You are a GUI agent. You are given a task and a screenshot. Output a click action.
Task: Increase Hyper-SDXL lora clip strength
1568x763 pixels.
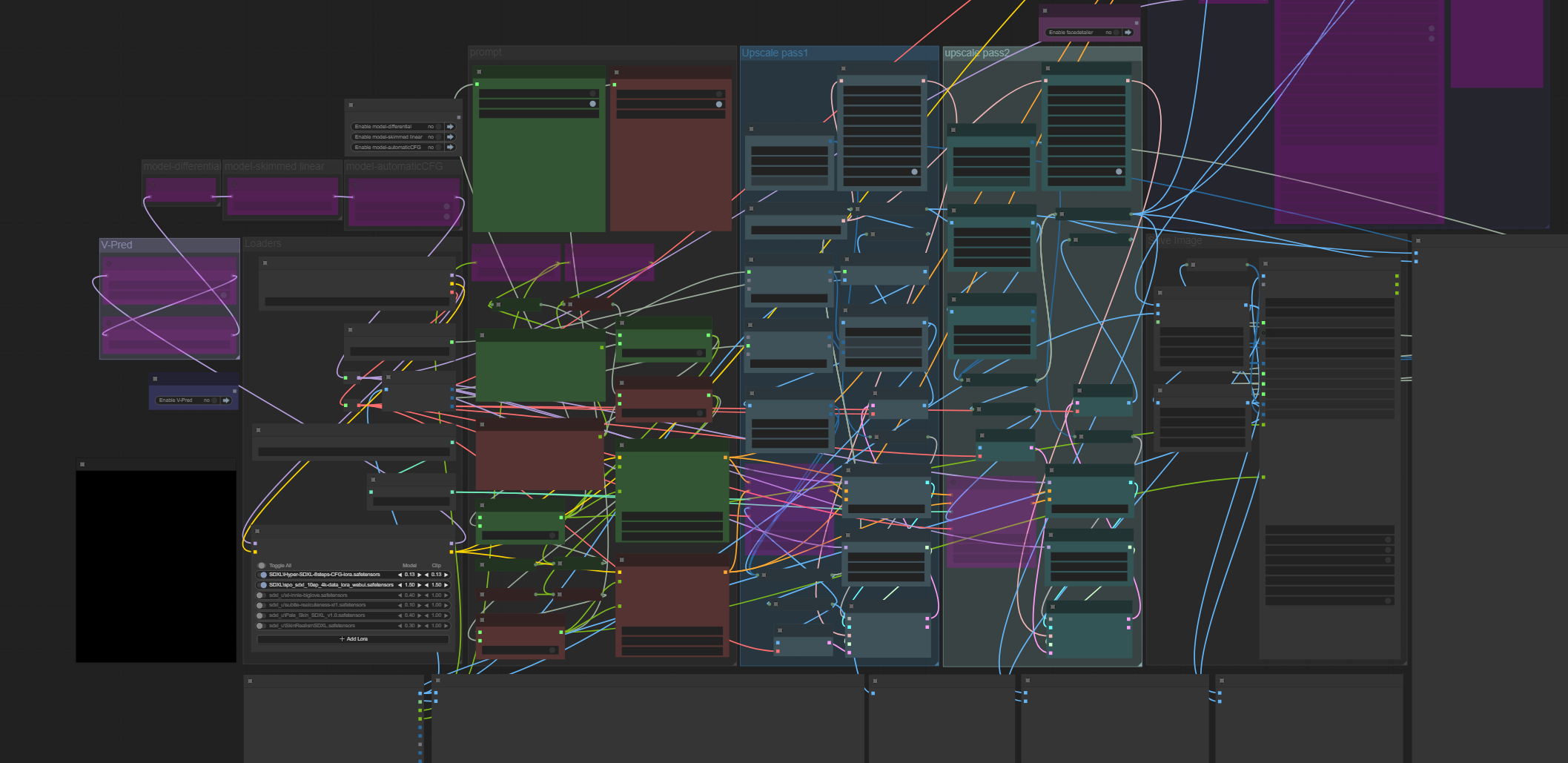tap(446, 575)
